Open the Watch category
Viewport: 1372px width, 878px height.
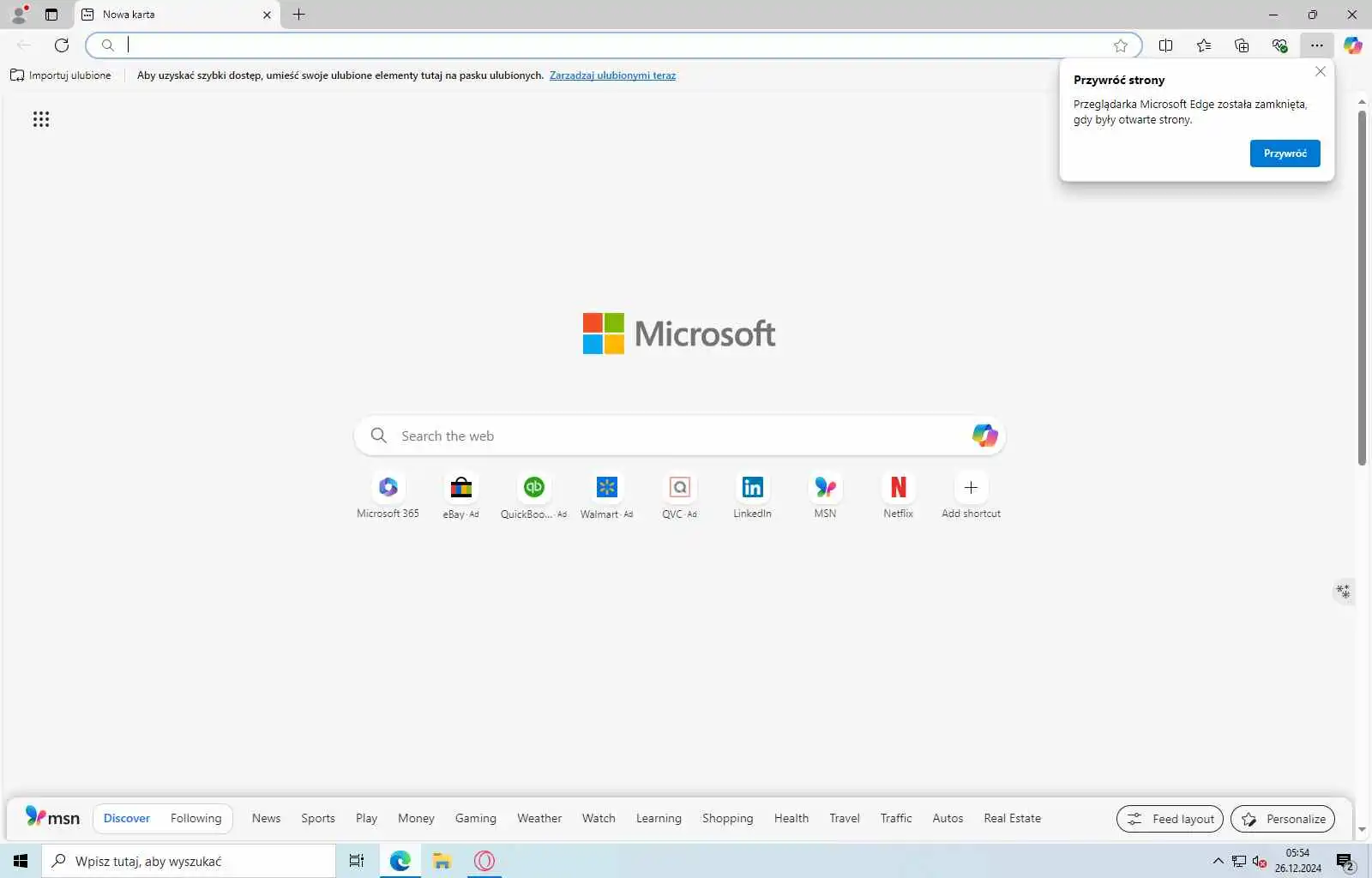tap(599, 818)
